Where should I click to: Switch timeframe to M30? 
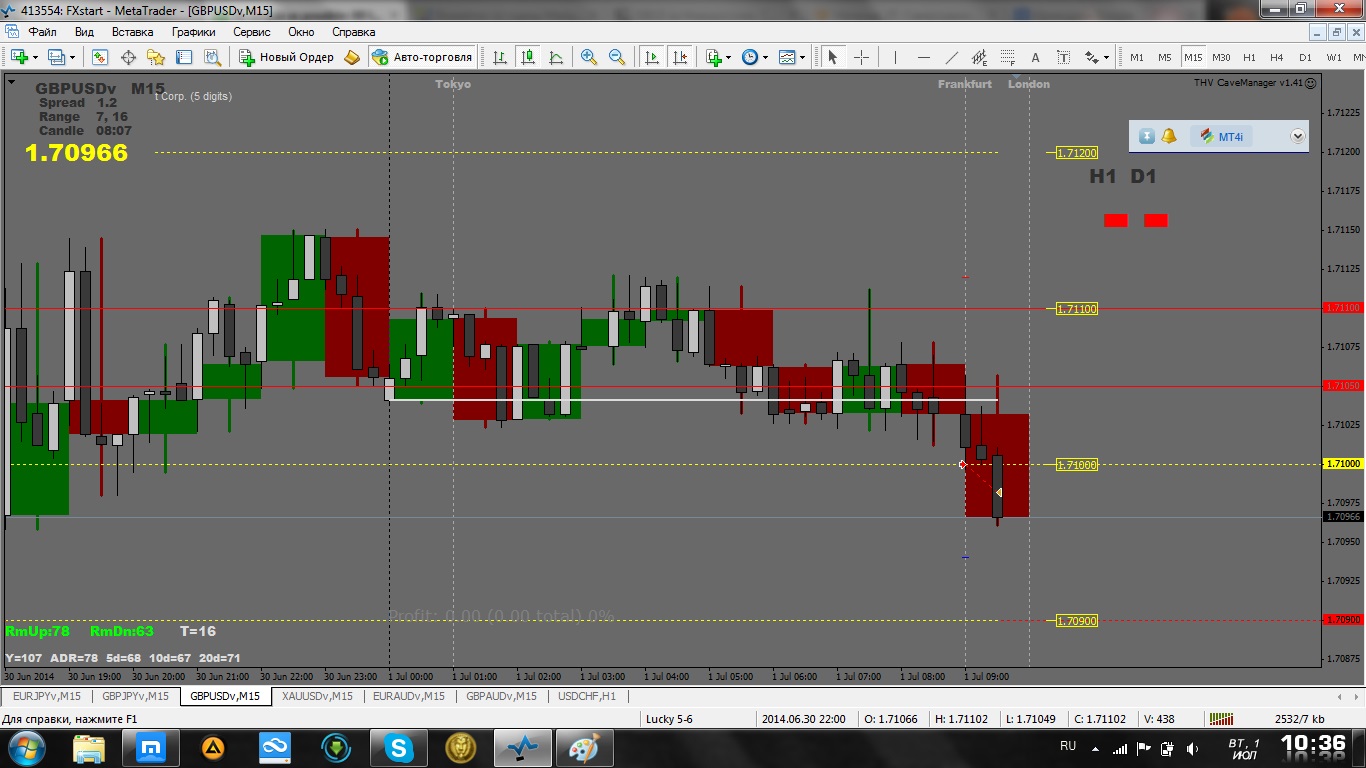click(x=1220, y=57)
